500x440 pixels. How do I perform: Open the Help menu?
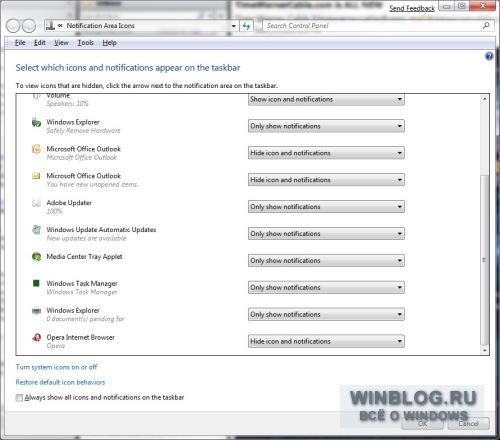[109, 43]
